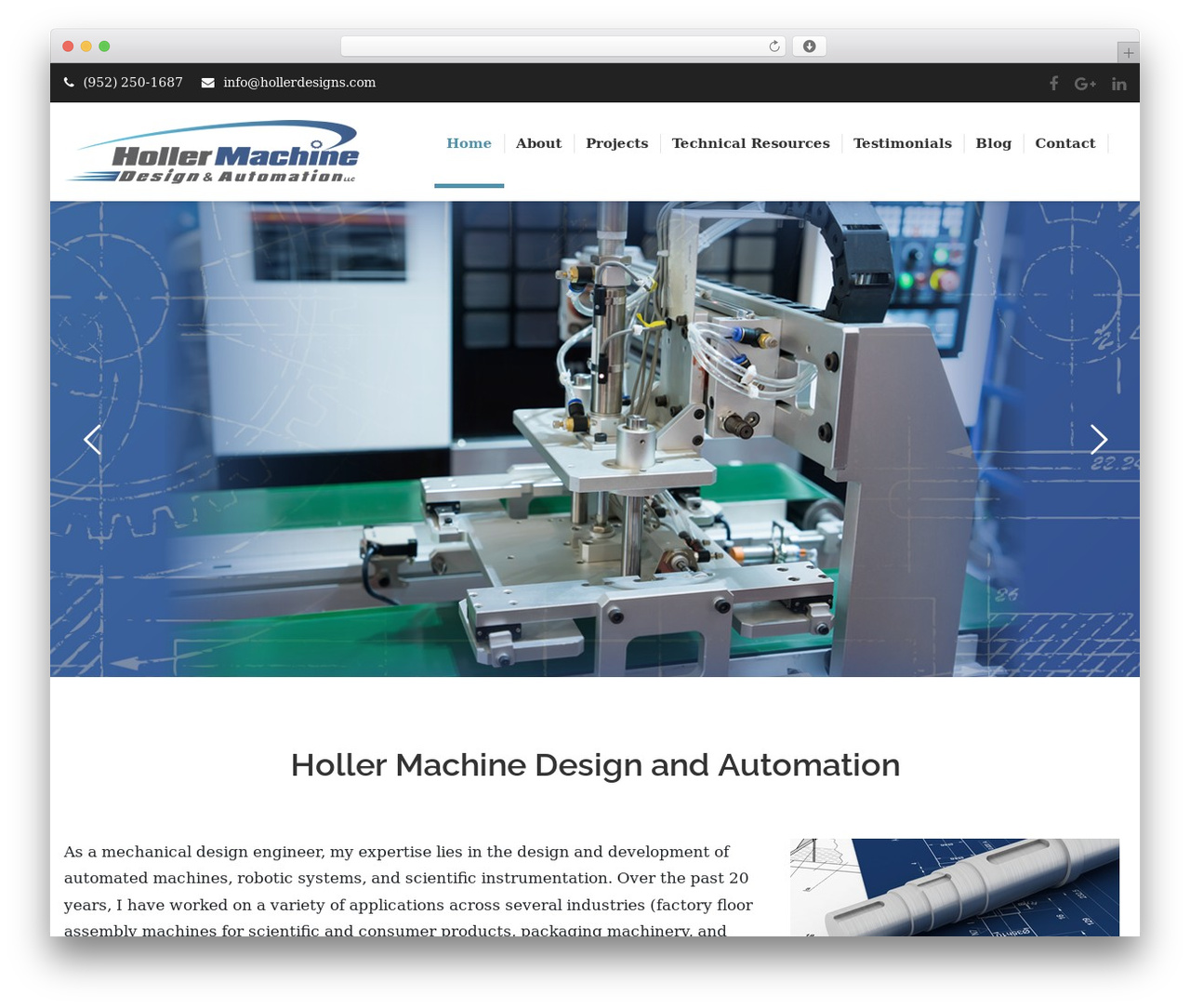Open the Facebook social icon
The height and width of the screenshot is (1008, 1190).
coord(1053,84)
